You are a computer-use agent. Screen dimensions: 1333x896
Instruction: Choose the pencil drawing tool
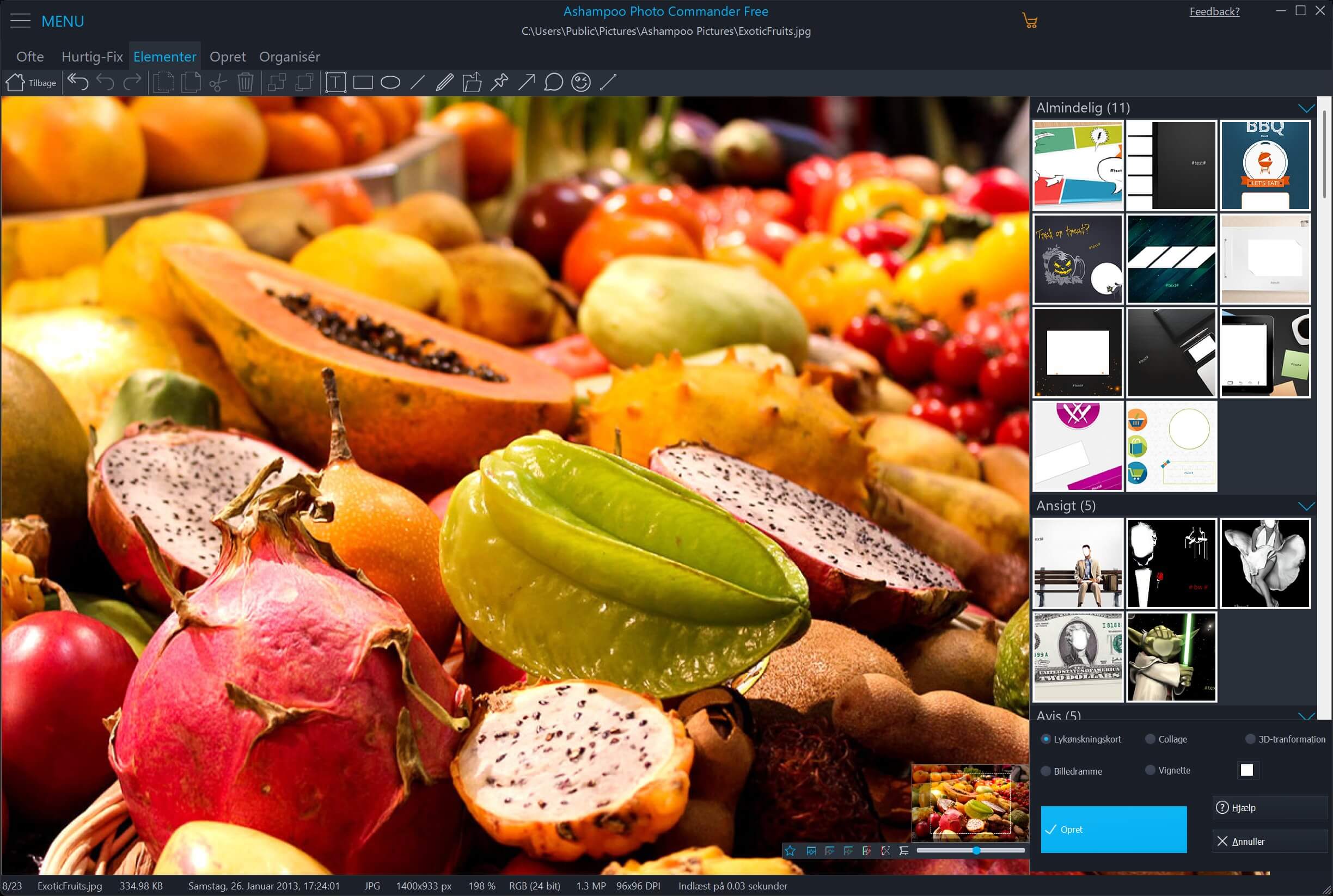444,82
